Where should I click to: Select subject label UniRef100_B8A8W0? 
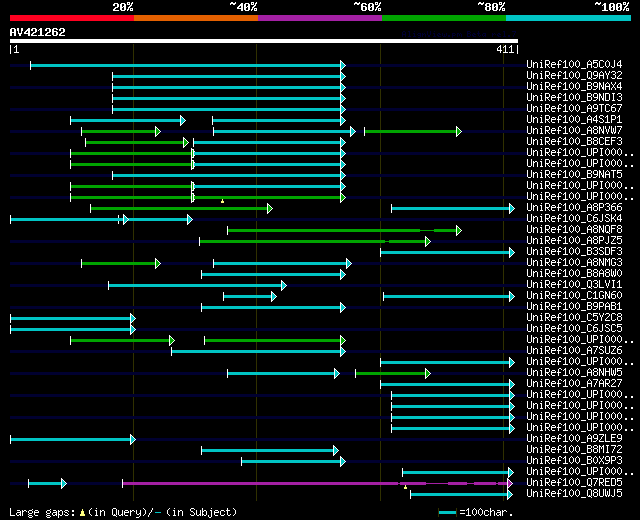pos(574,273)
